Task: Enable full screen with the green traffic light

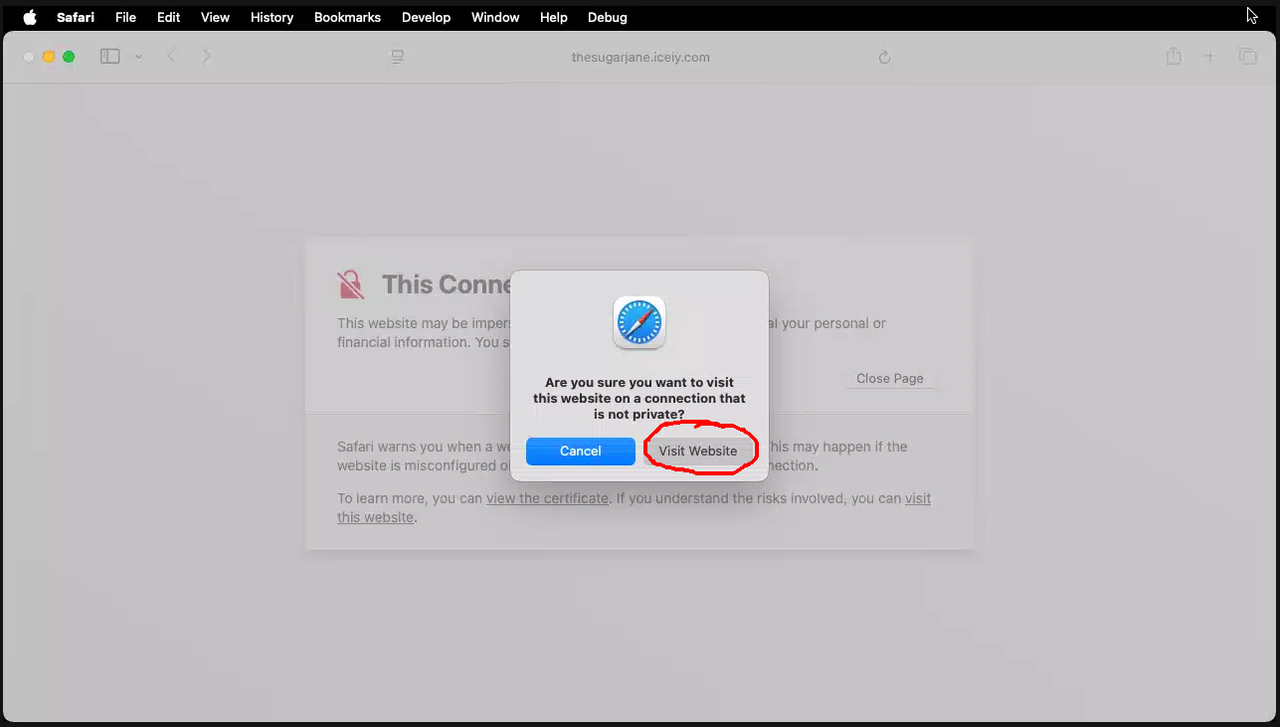Action: (68, 57)
